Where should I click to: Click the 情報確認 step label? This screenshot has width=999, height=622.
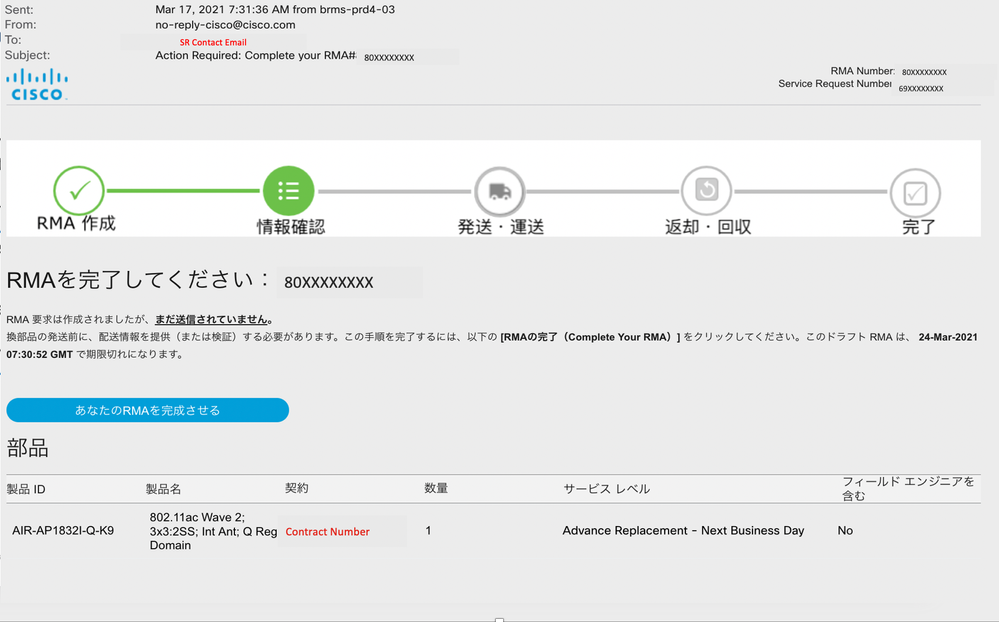(291, 227)
